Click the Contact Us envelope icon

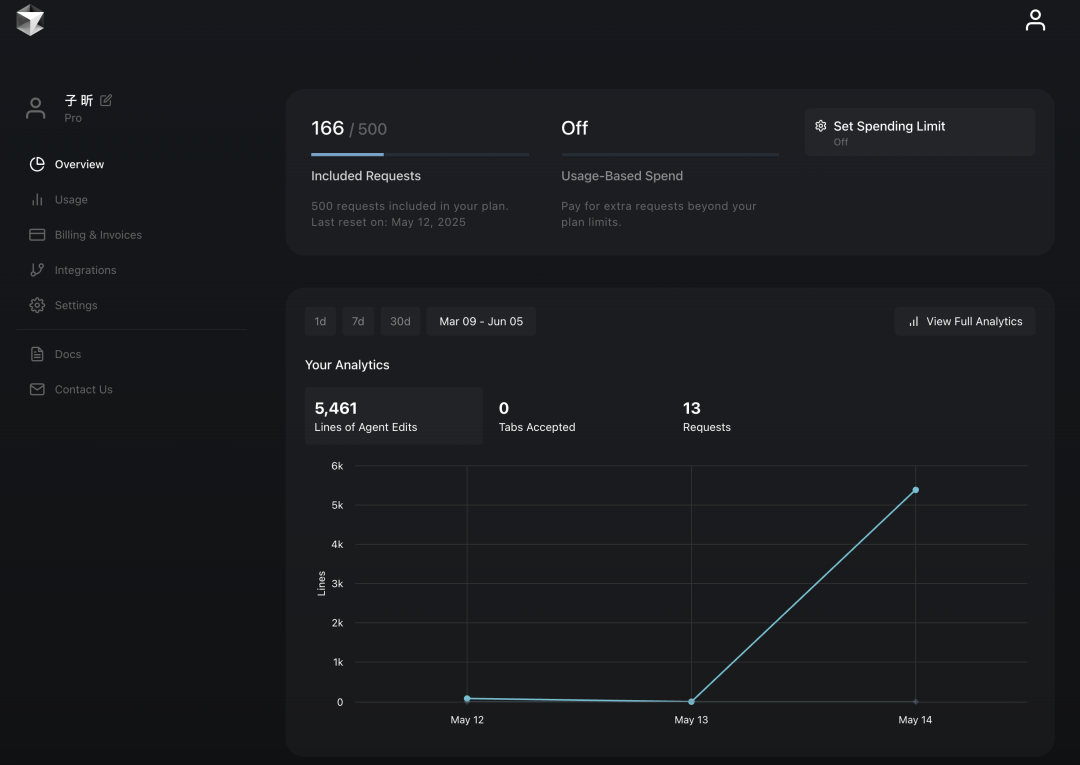pyautogui.click(x=37, y=389)
